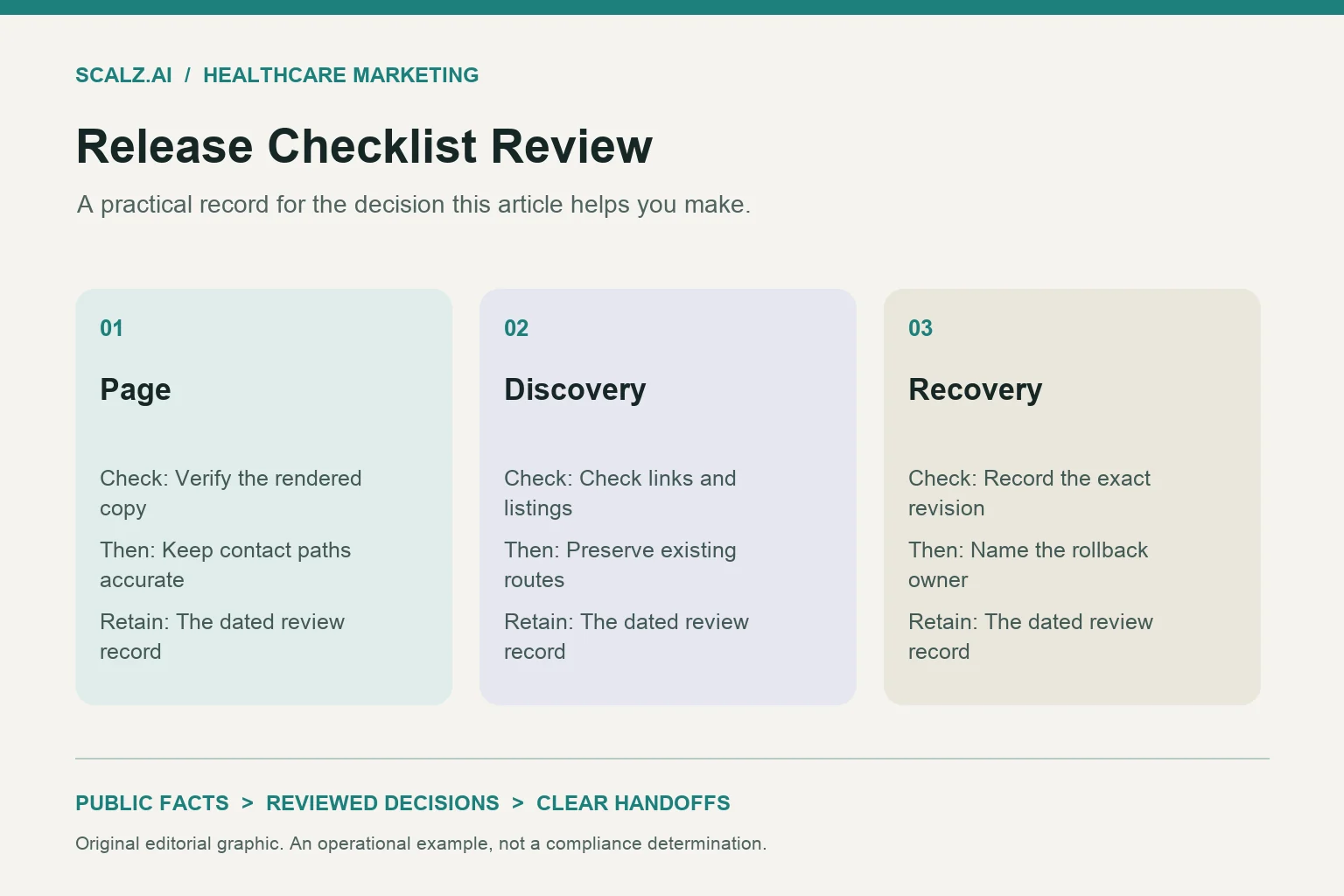This screenshot has width=1344, height=896.
Task: Click the Recovery card heading
Action: 976,389
